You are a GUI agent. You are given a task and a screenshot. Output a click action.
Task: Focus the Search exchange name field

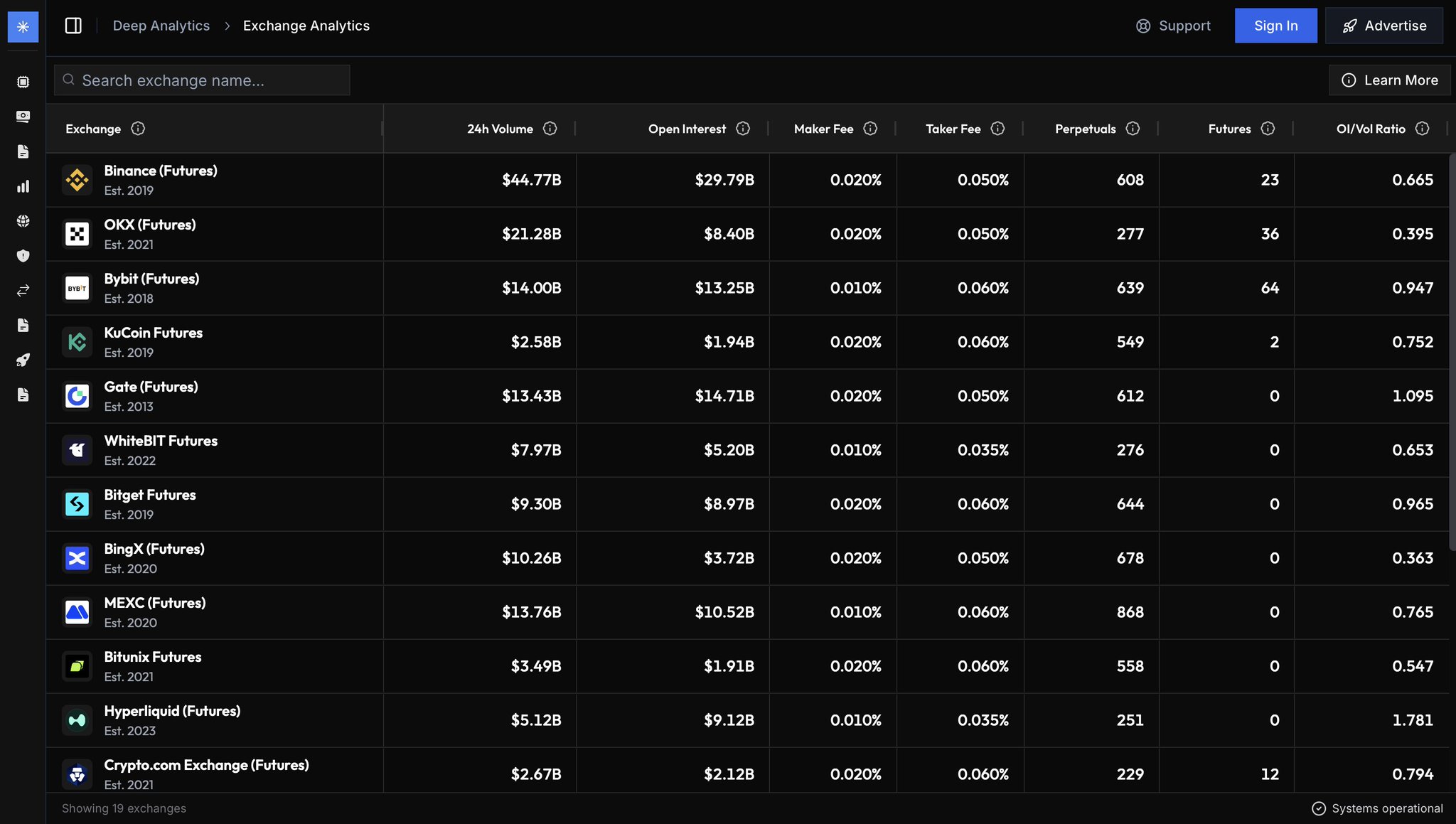(x=202, y=80)
